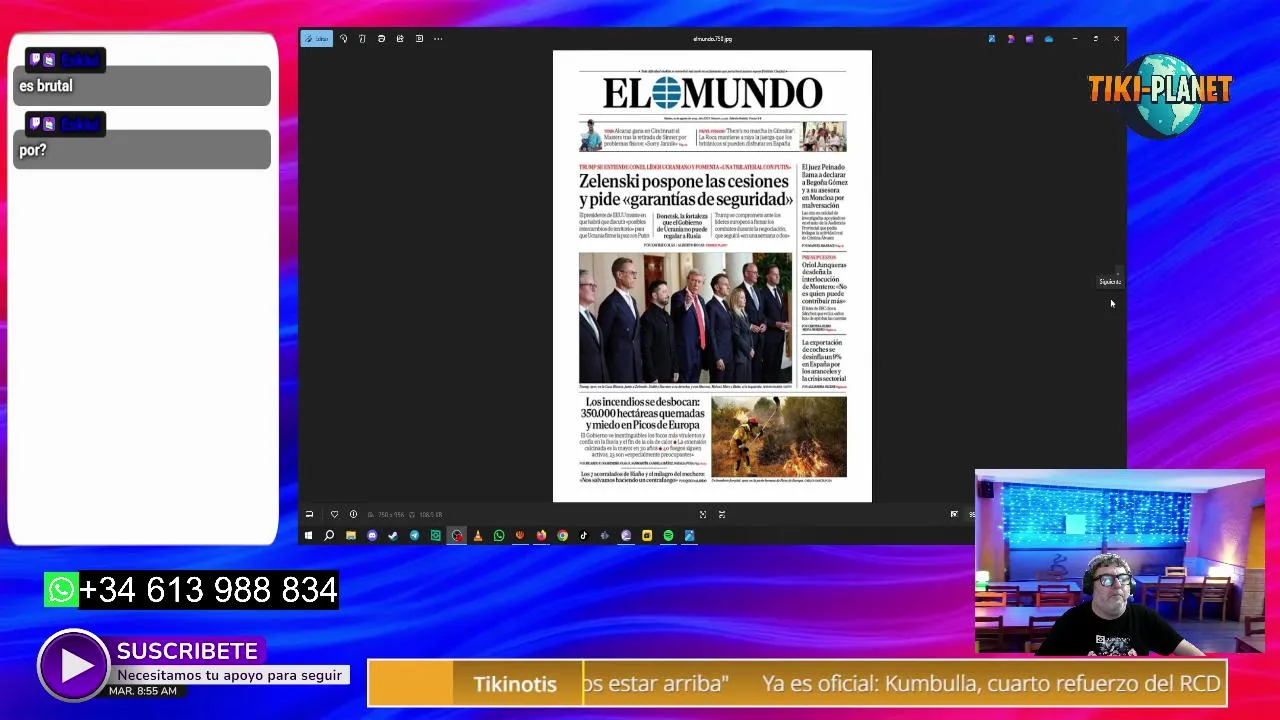Show file info with the info icon
The width and height of the screenshot is (1280, 720).
click(353, 514)
